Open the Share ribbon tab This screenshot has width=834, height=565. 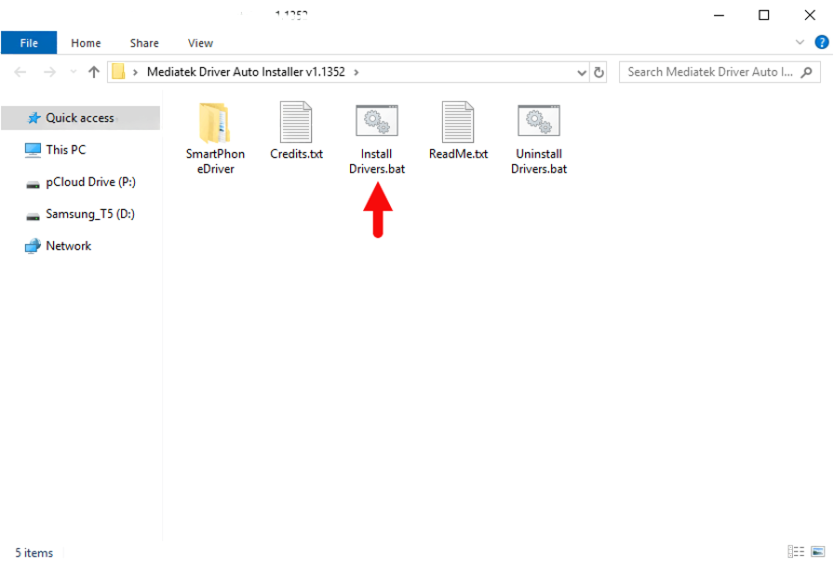click(144, 43)
